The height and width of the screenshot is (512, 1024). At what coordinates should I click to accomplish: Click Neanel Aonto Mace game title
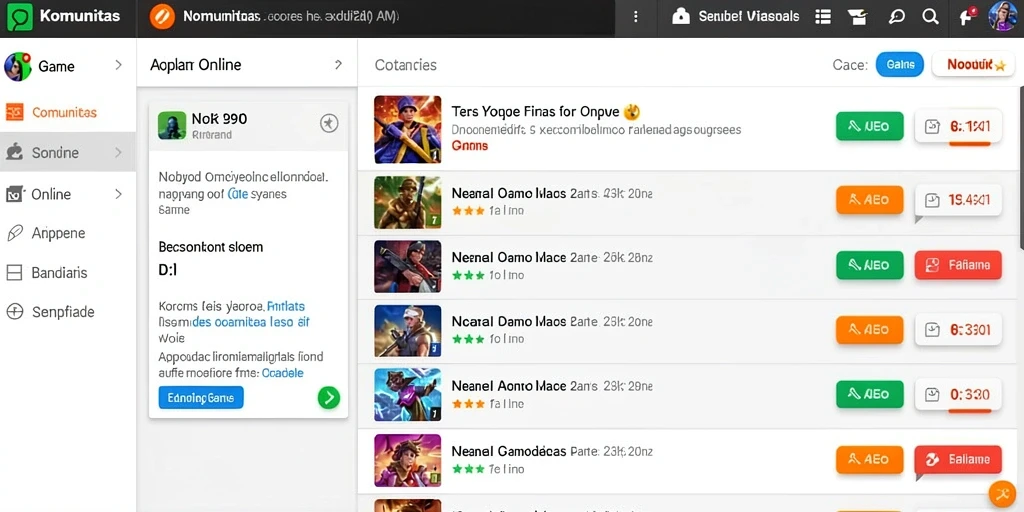pyautogui.click(x=509, y=386)
